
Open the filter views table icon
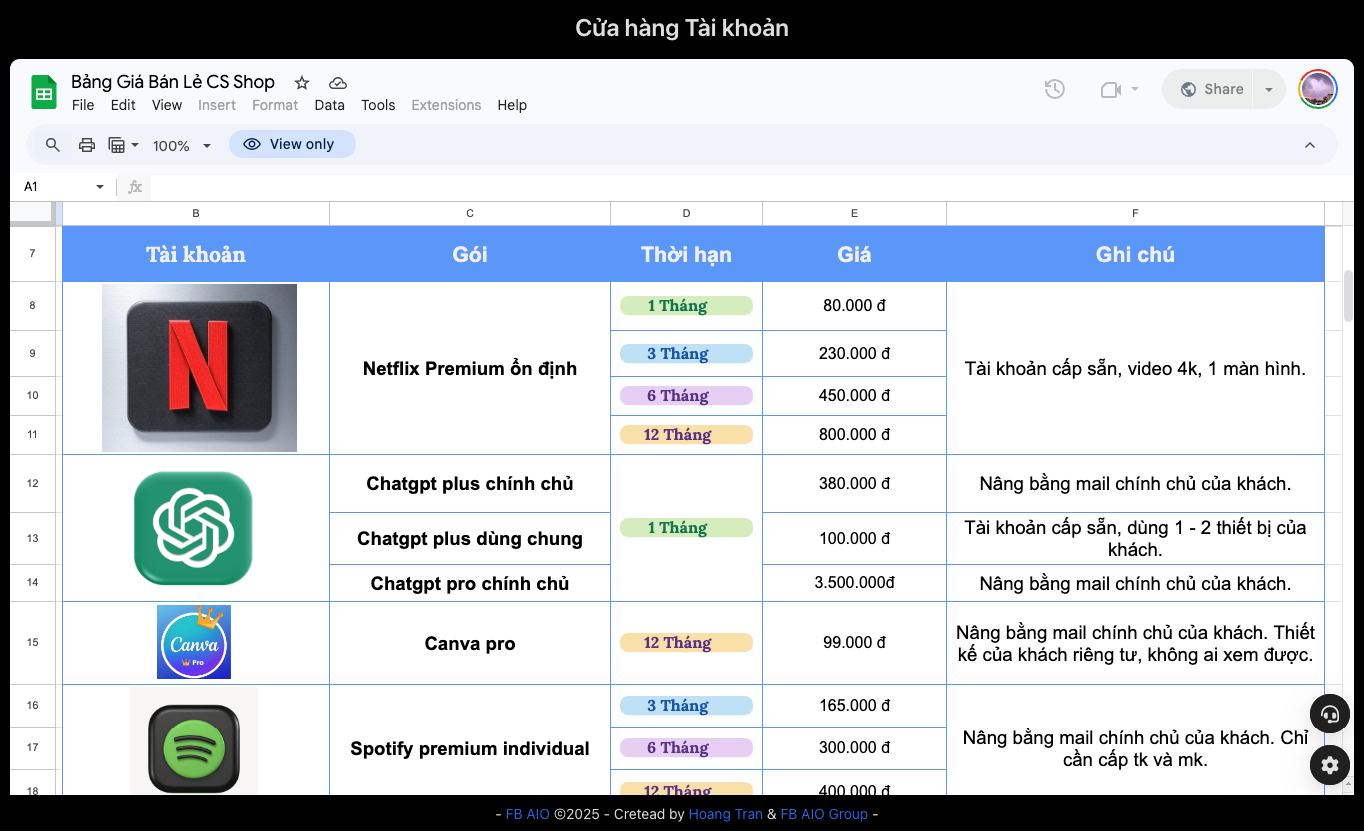[117, 145]
